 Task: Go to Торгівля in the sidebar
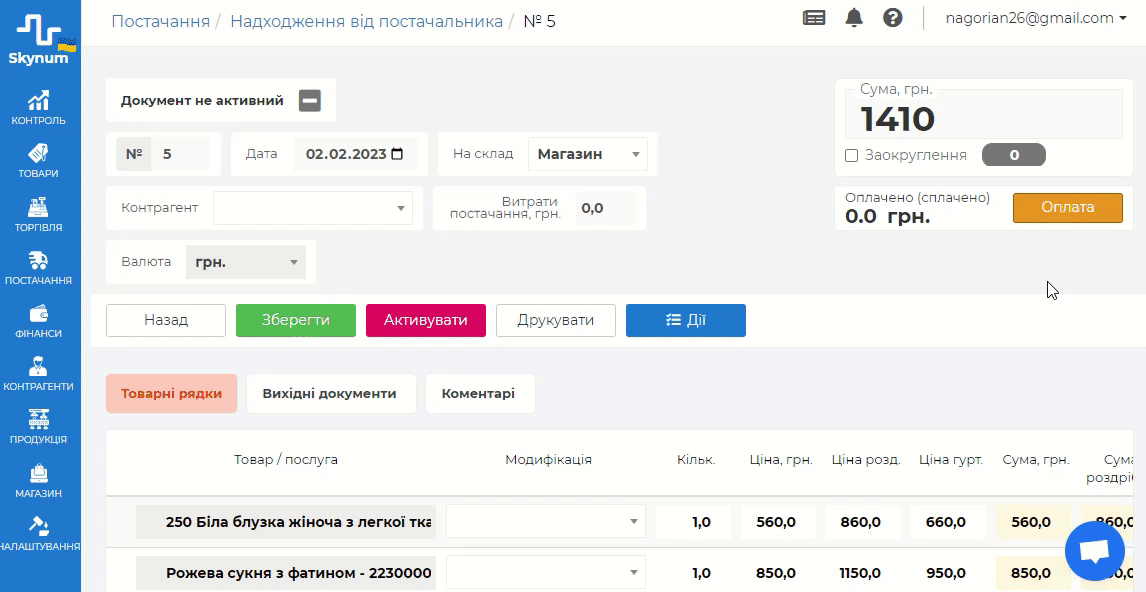coord(39,214)
